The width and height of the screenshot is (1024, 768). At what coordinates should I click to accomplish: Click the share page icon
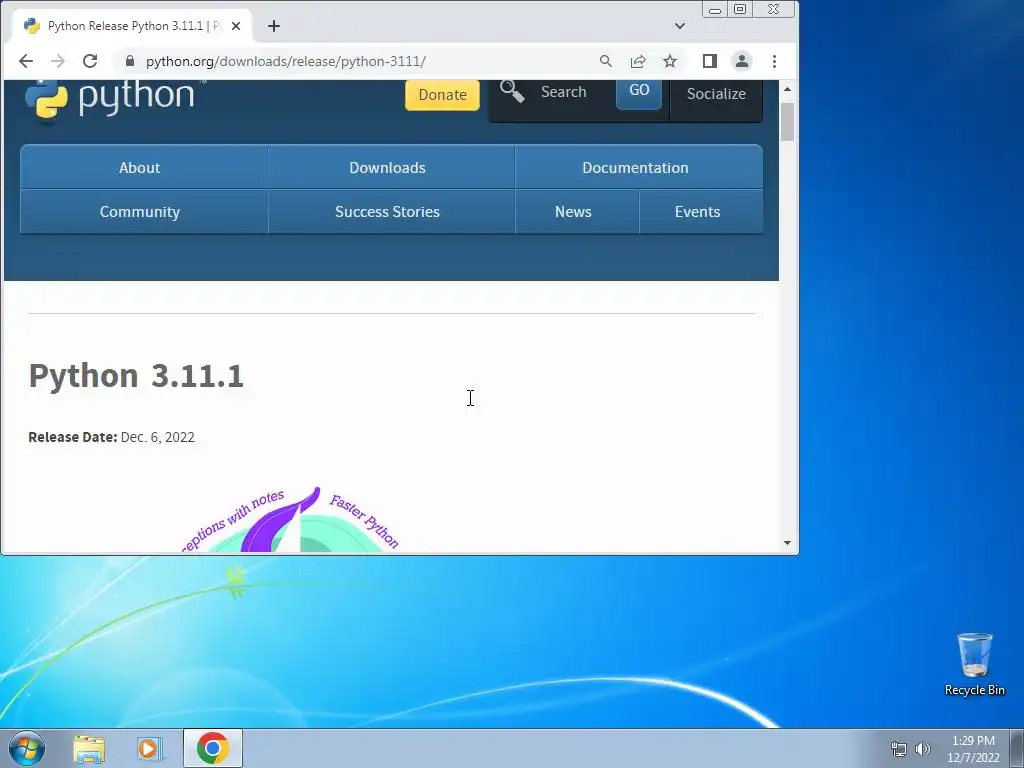tap(637, 61)
